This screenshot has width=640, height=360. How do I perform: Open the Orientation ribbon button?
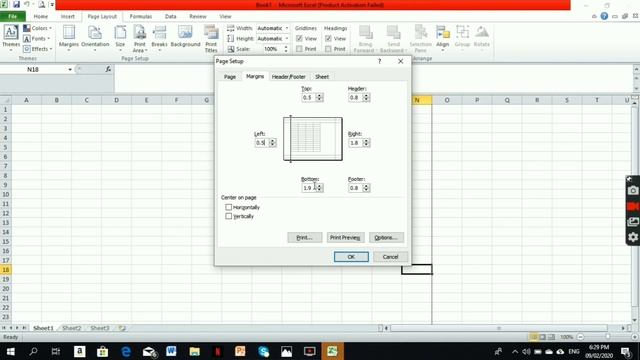coord(95,38)
